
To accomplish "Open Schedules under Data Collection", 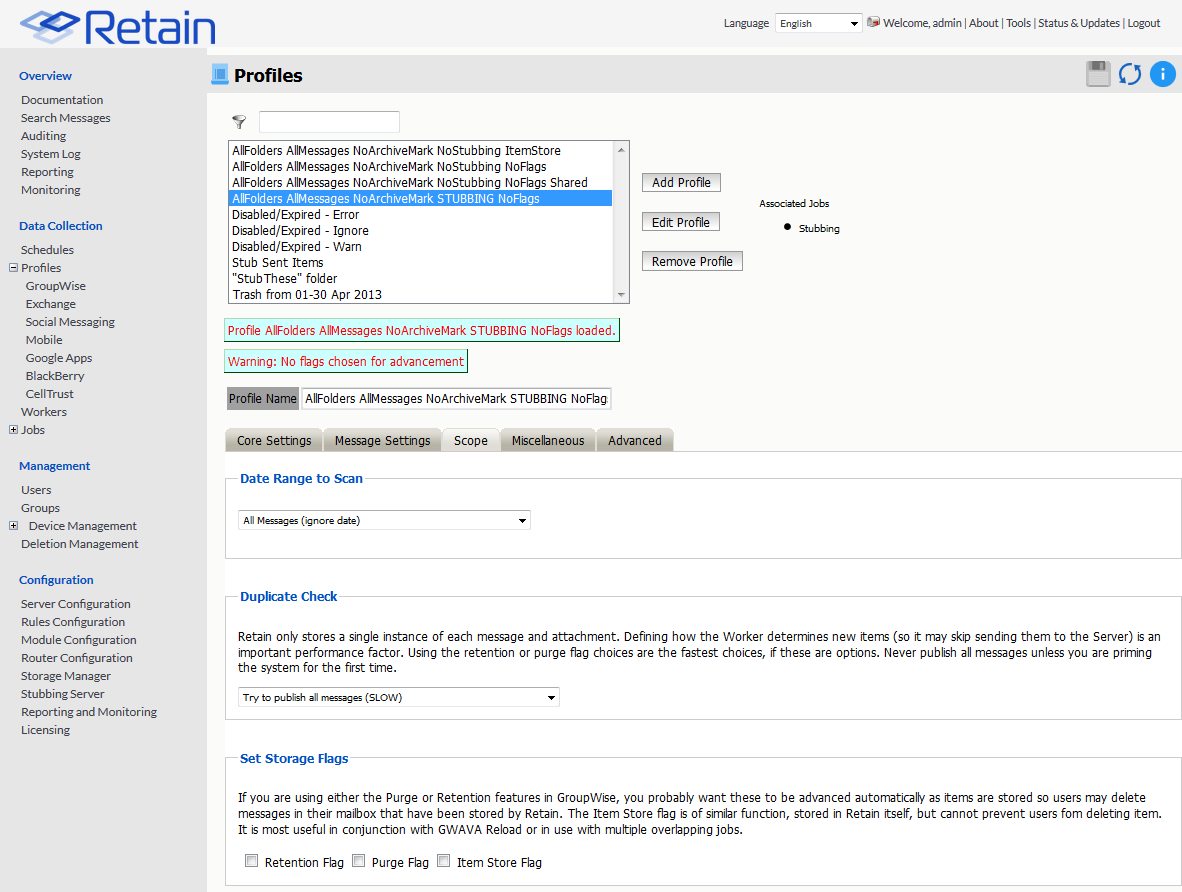I will [47, 250].
